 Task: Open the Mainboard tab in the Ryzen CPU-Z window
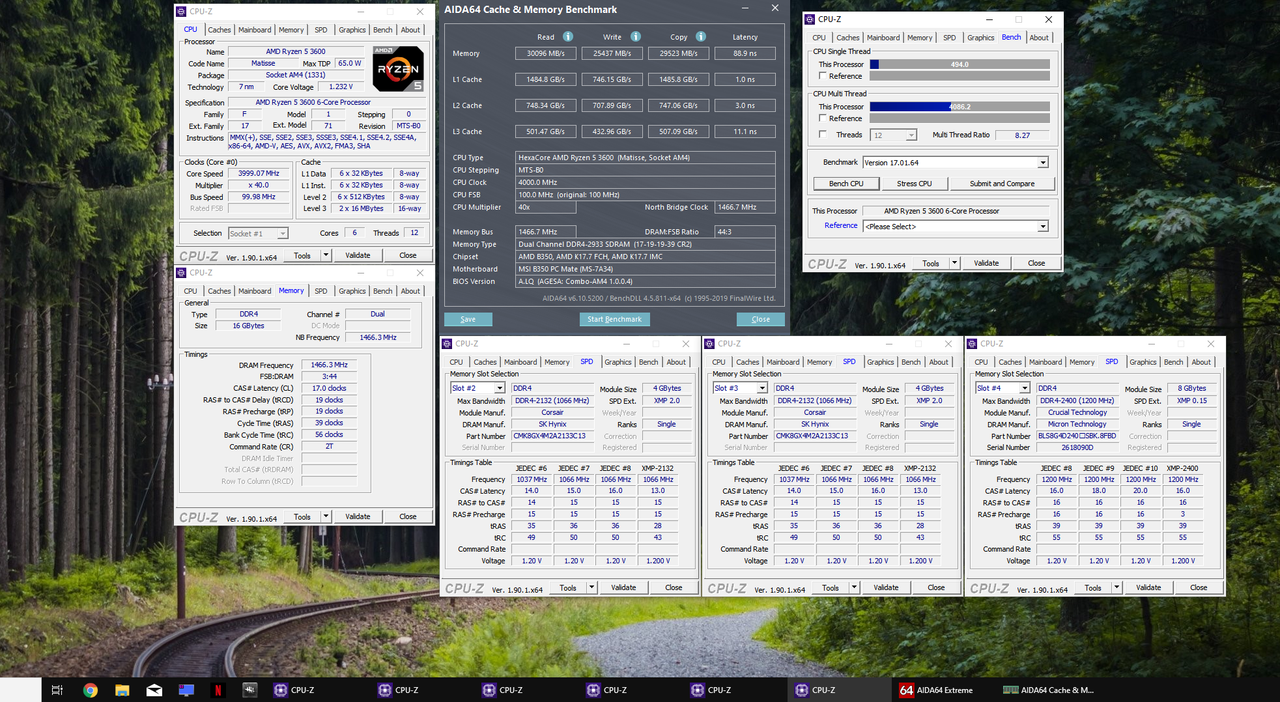click(254, 30)
